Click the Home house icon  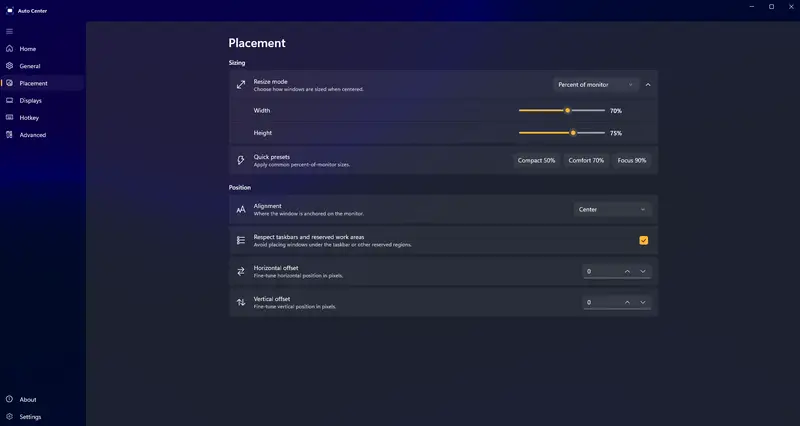tap(9, 48)
